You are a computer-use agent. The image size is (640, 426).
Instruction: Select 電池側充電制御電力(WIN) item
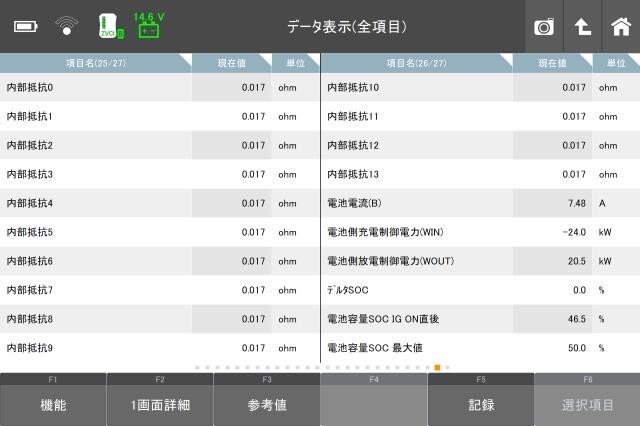tap(480, 232)
